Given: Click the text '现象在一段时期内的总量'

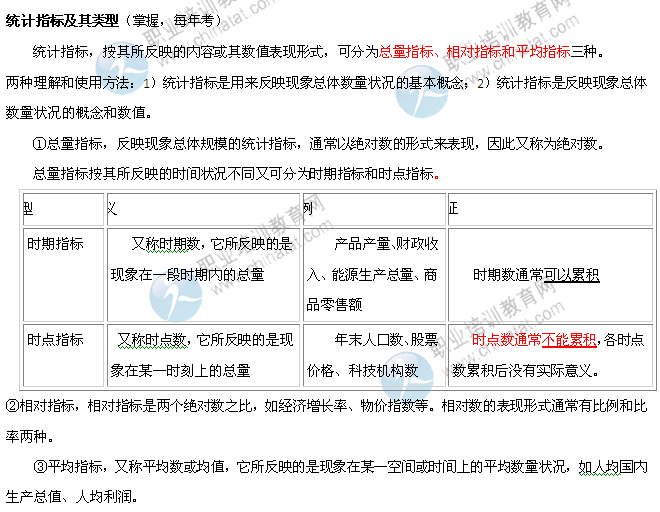Looking at the screenshot, I should [187, 275].
